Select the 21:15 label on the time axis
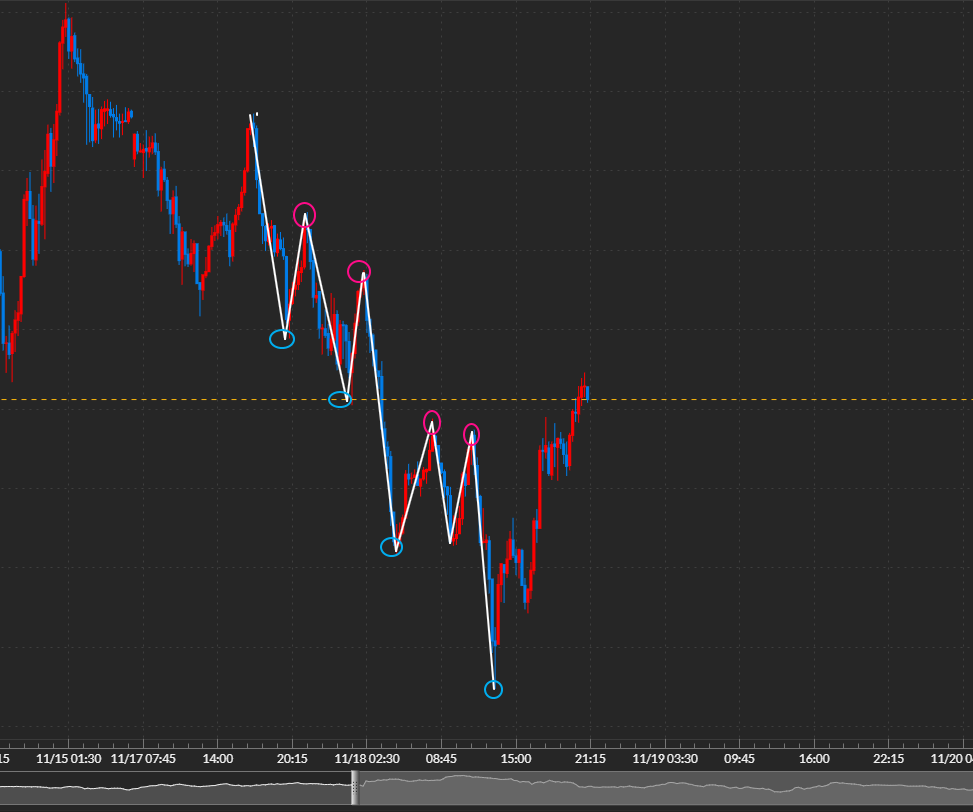 [x=590, y=759]
